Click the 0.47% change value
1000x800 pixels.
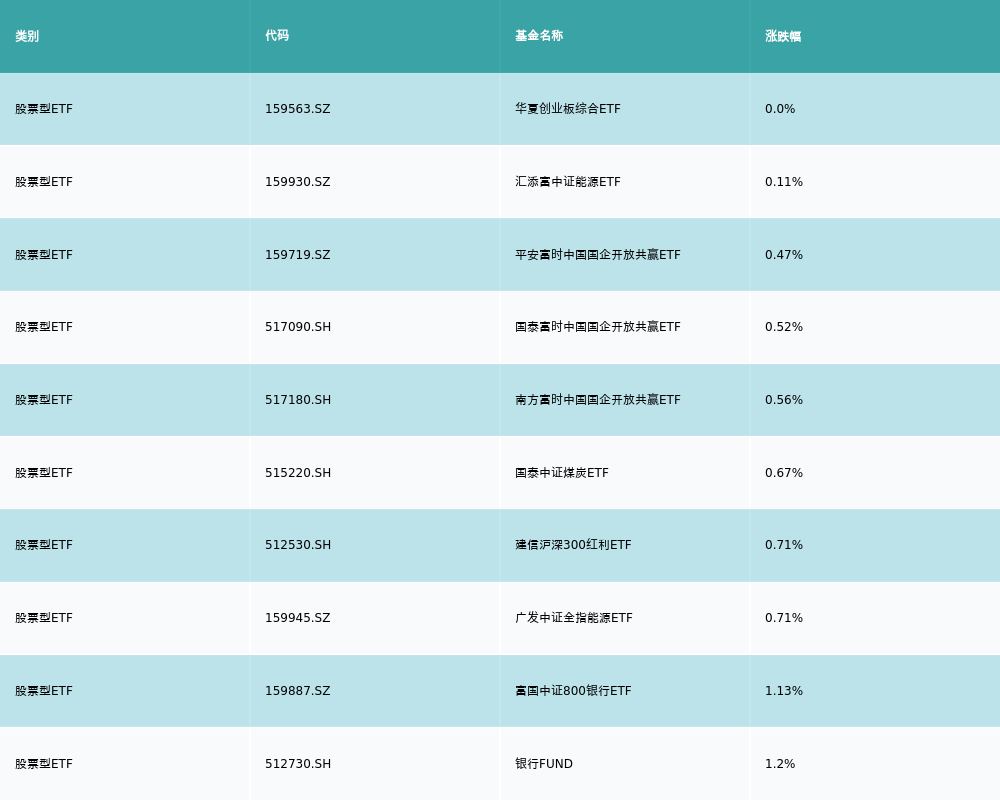784,255
